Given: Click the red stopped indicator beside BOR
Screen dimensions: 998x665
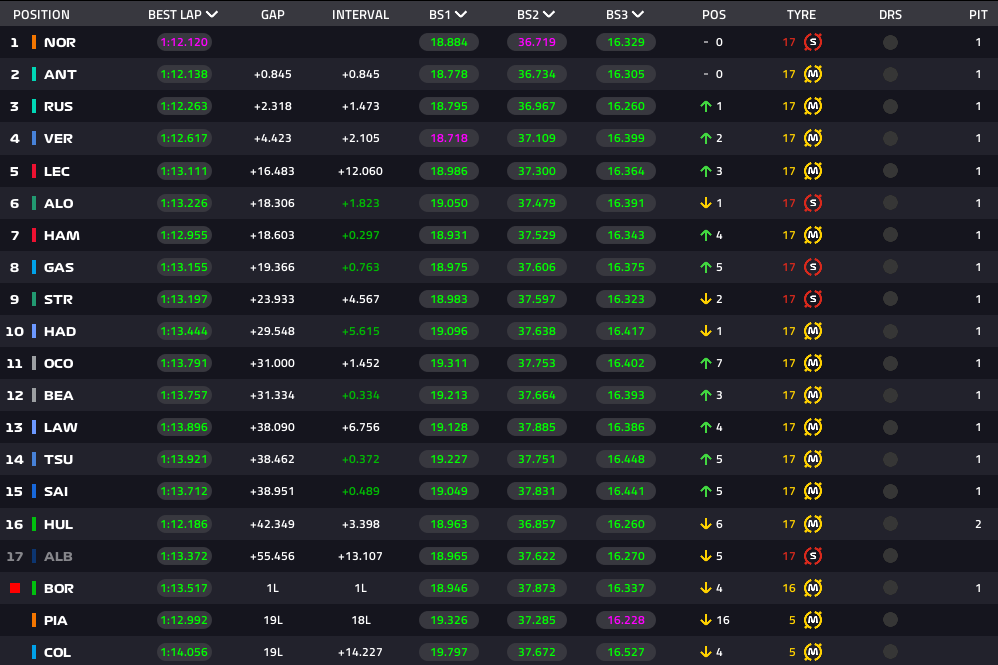Looking at the screenshot, I should point(15,588).
